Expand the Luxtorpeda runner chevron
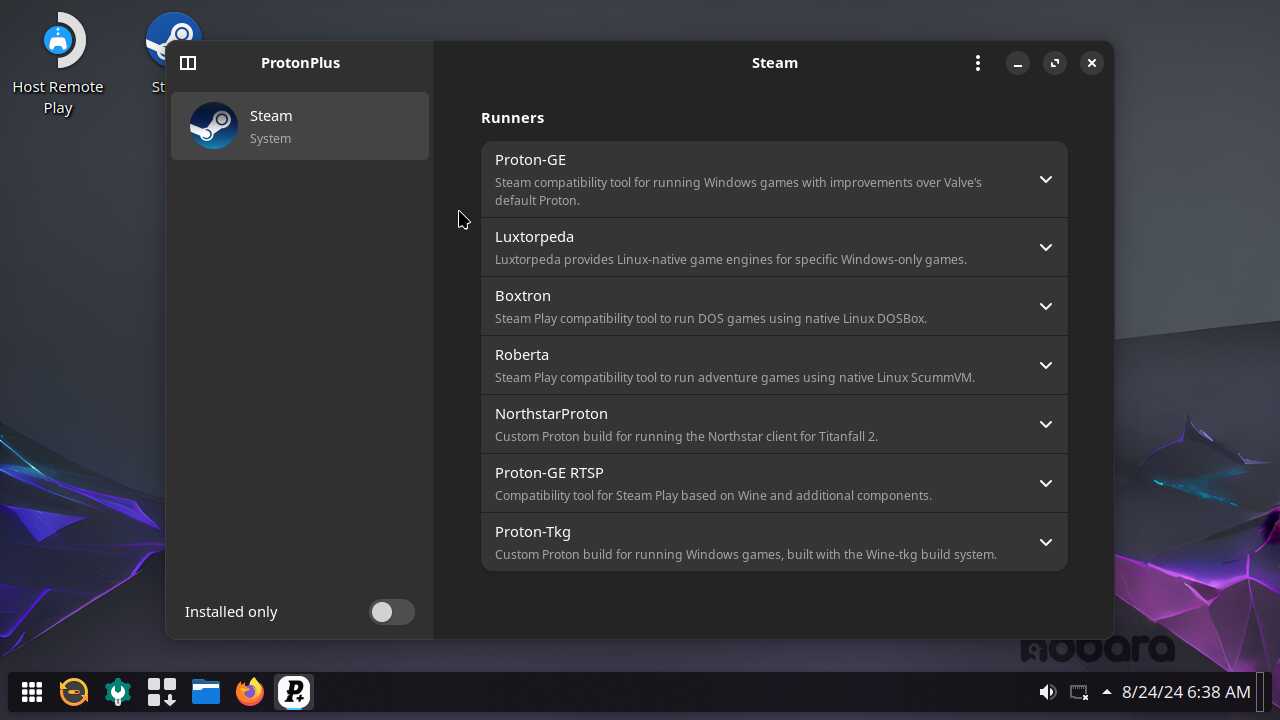 [1045, 248]
